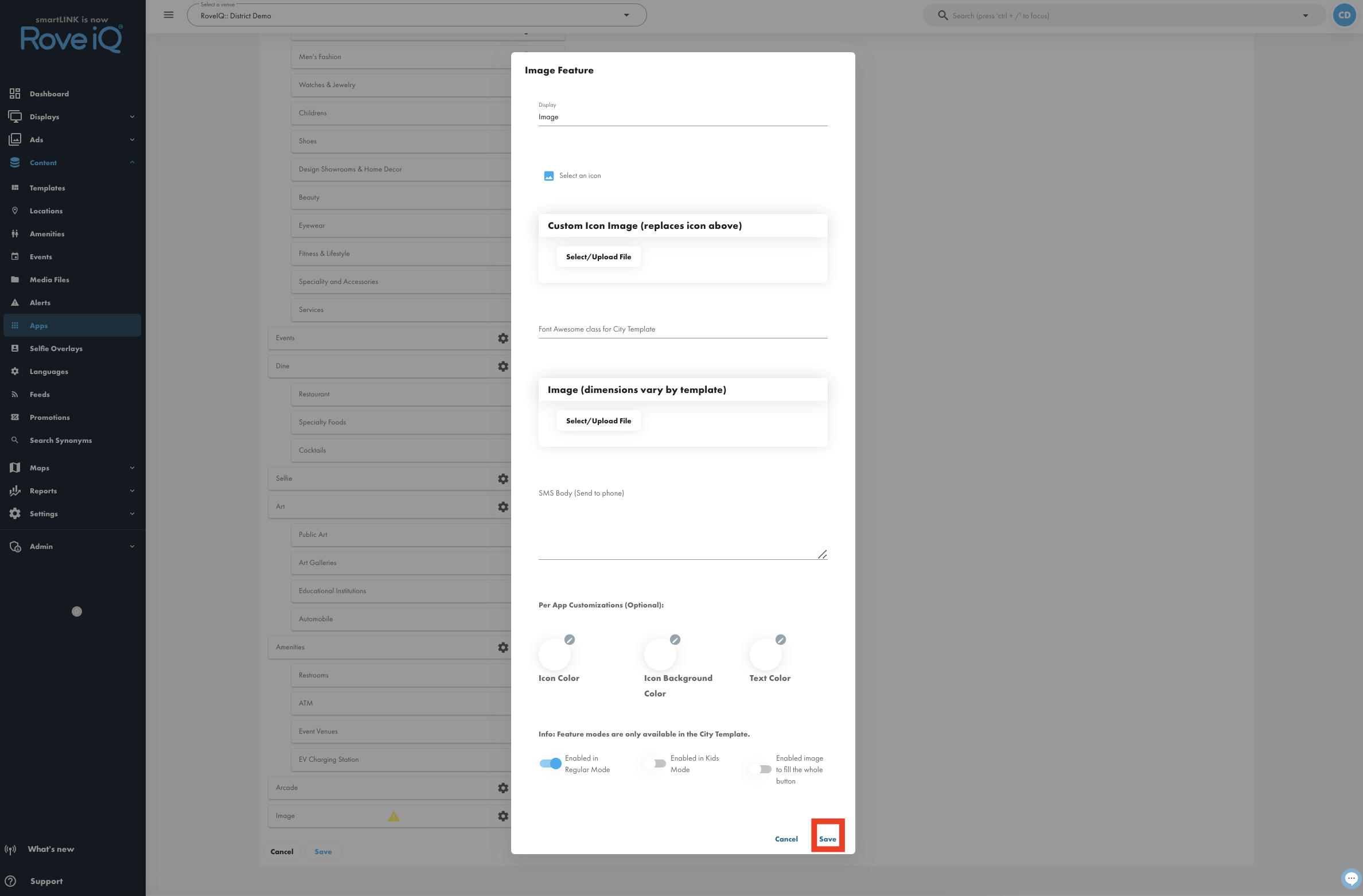
Task: Click the warning triangle on Image row
Action: click(x=394, y=816)
